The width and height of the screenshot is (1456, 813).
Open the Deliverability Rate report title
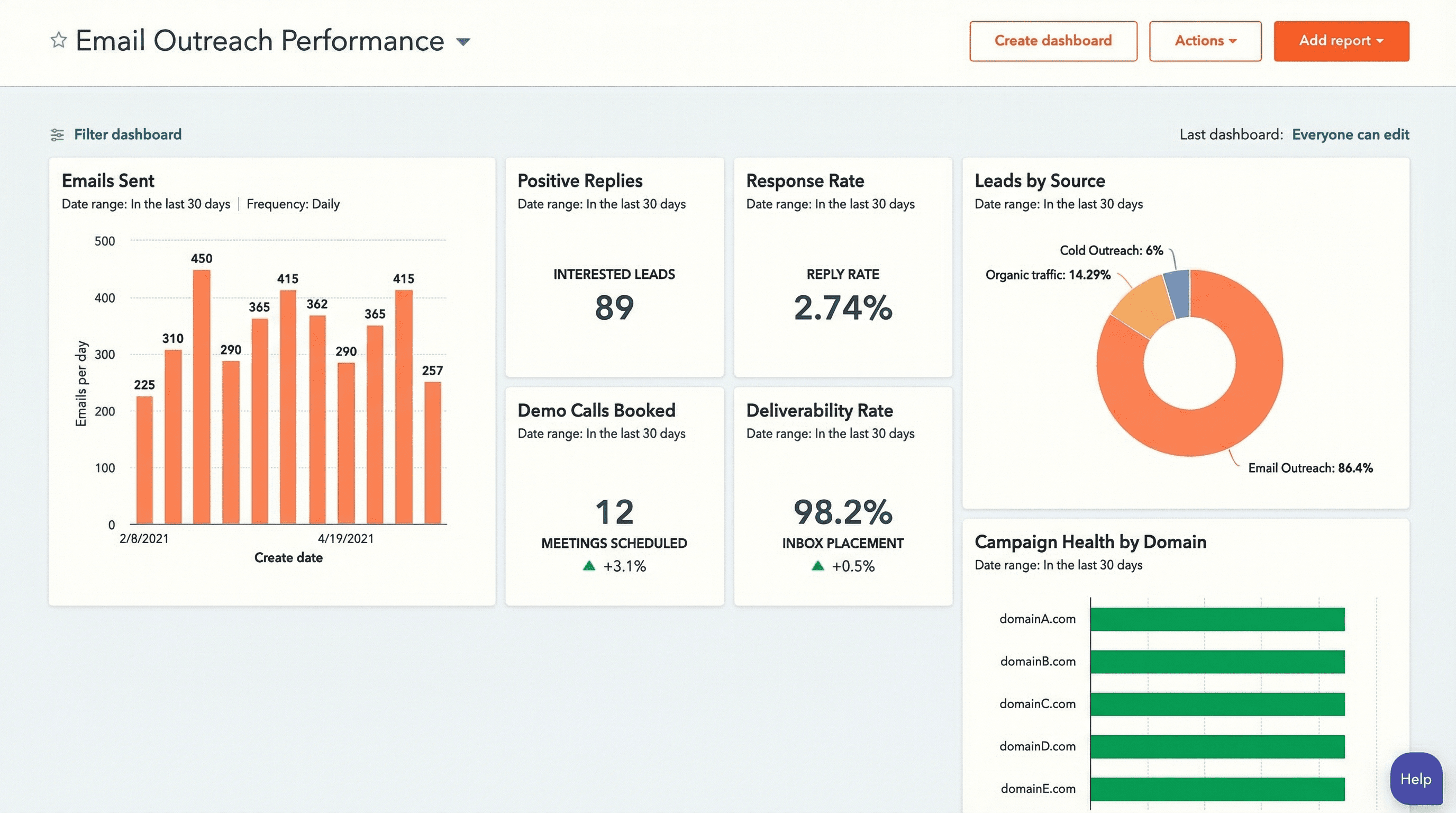[819, 410]
